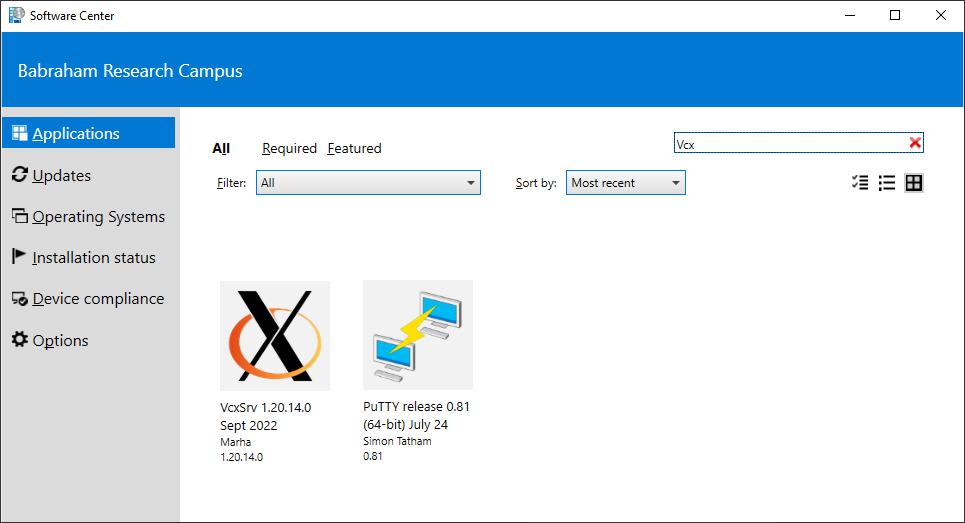Viewport: 965px width, 523px height.
Task: Click the Operating Systems icon
Action: point(20,216)
